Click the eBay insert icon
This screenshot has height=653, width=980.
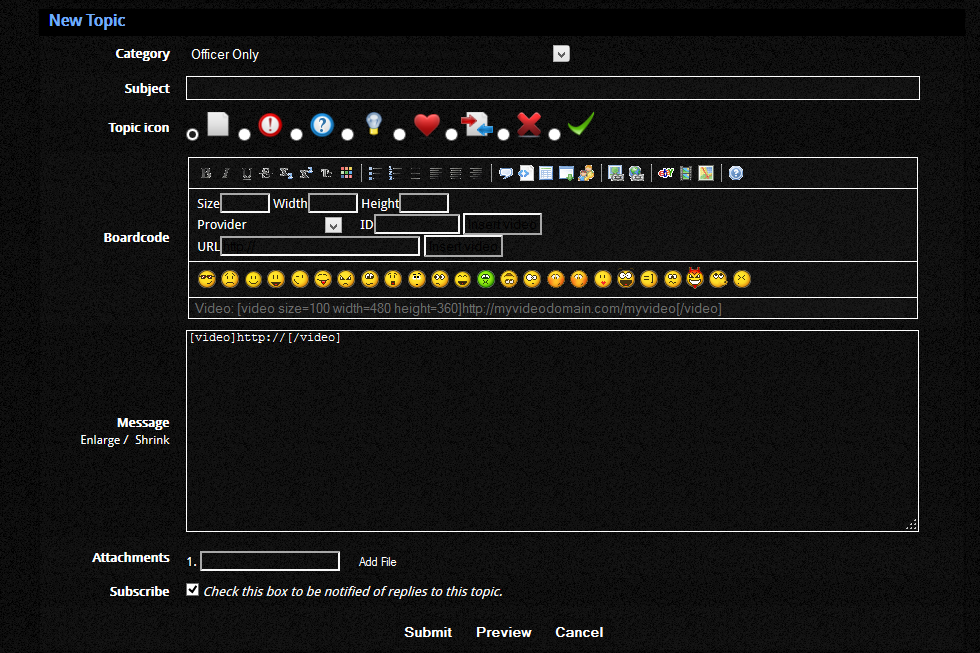click(x=666, y=173)
